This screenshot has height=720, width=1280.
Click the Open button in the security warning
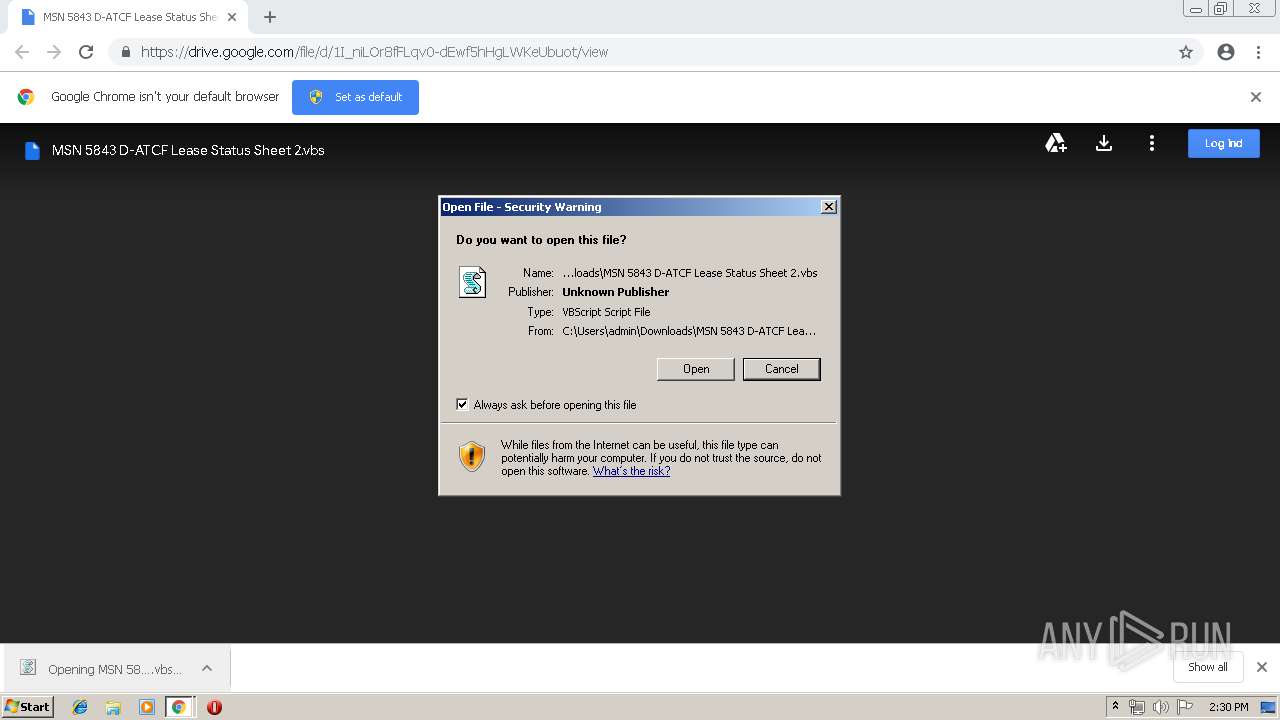click(696, 369)
